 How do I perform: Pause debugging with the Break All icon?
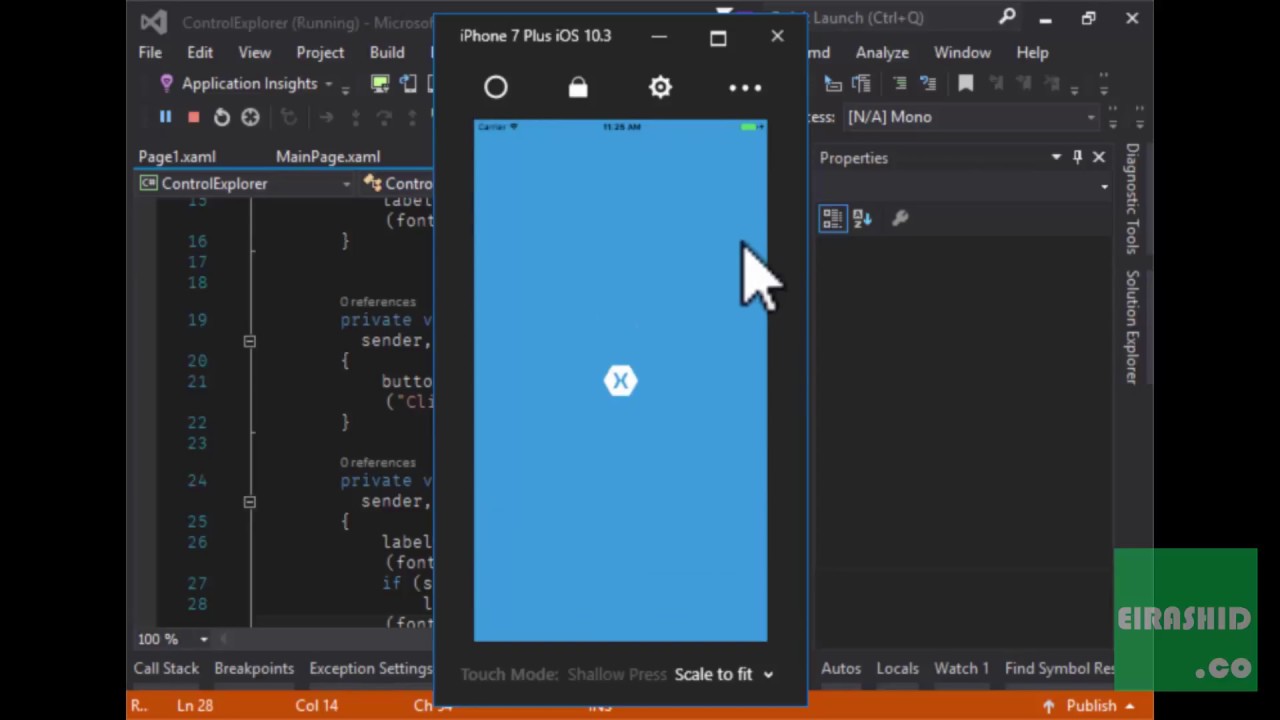(x=165, y=117)
